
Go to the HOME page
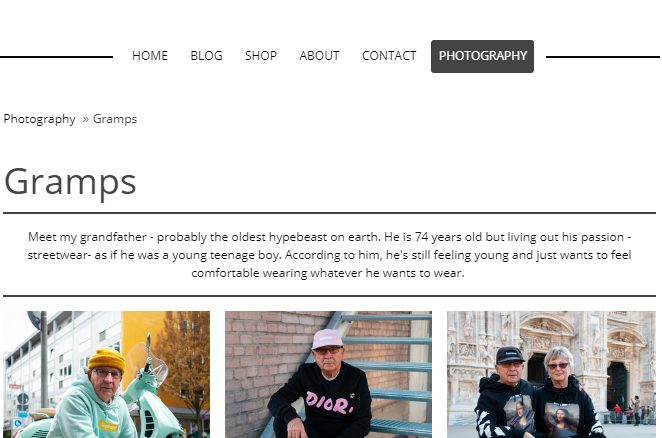click(x=149, y=56)
